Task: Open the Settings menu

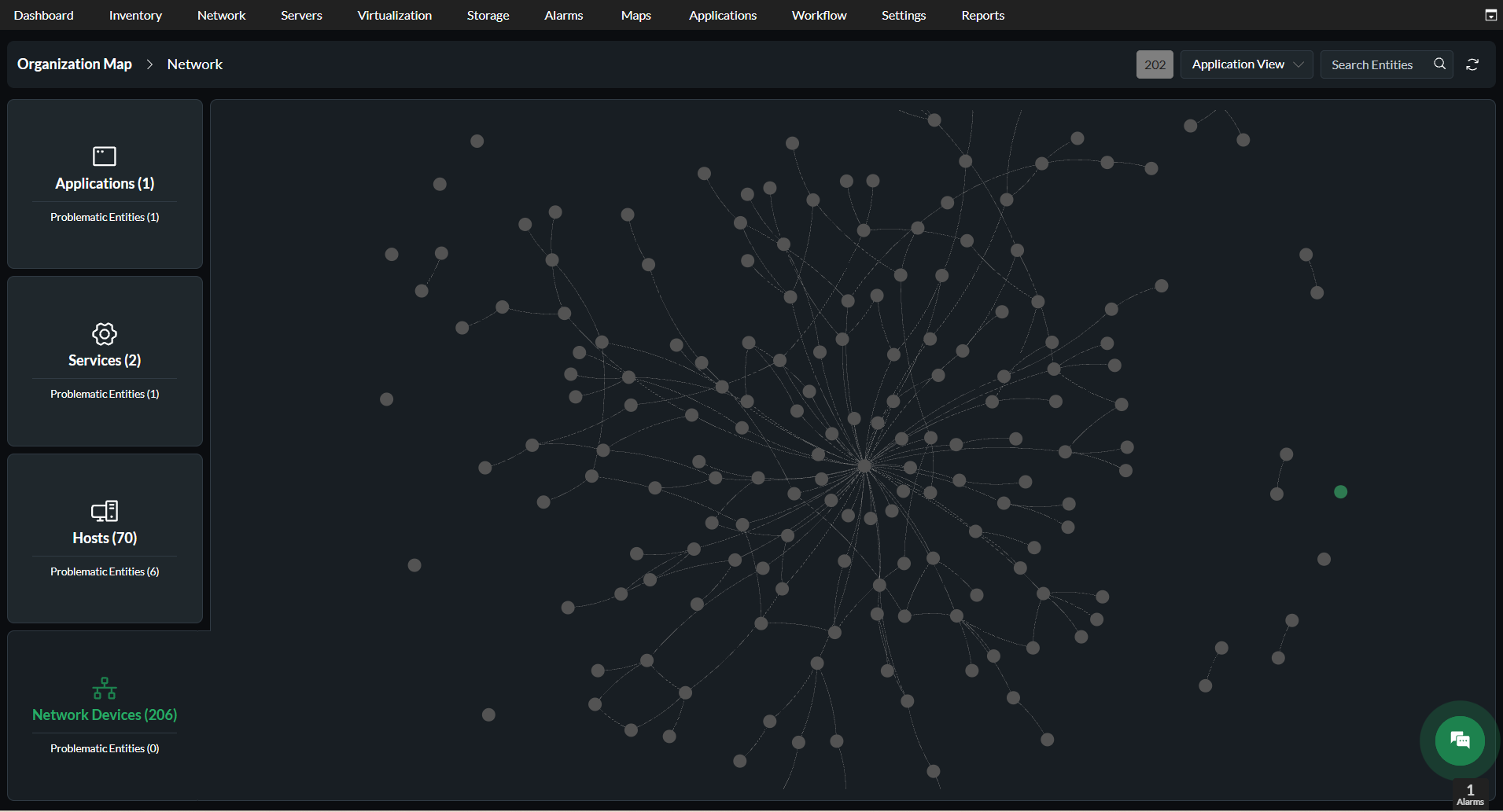Action: click(903, 15)
